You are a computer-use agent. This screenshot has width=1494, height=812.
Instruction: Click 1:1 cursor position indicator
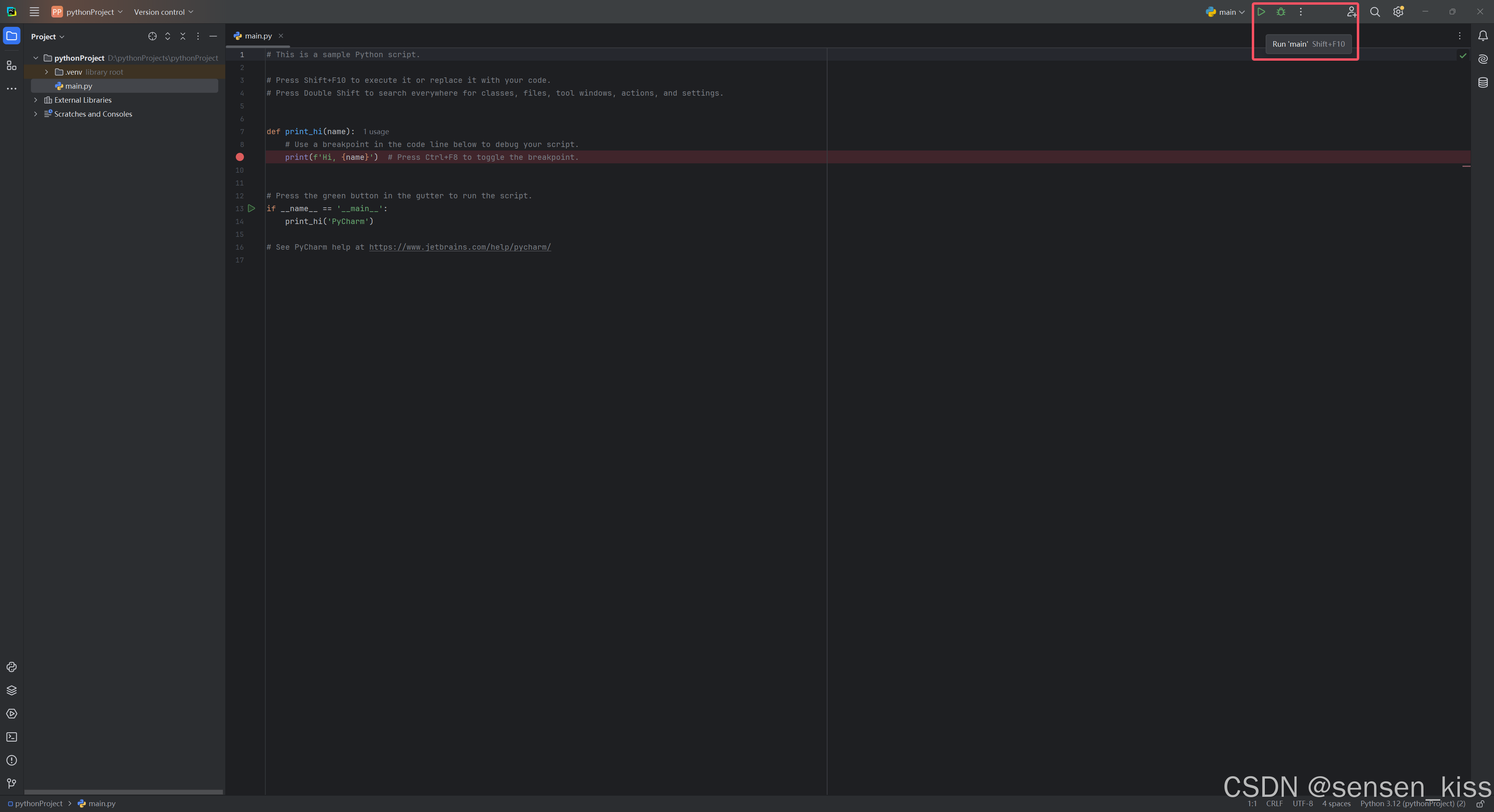(x=1252, y=804)
